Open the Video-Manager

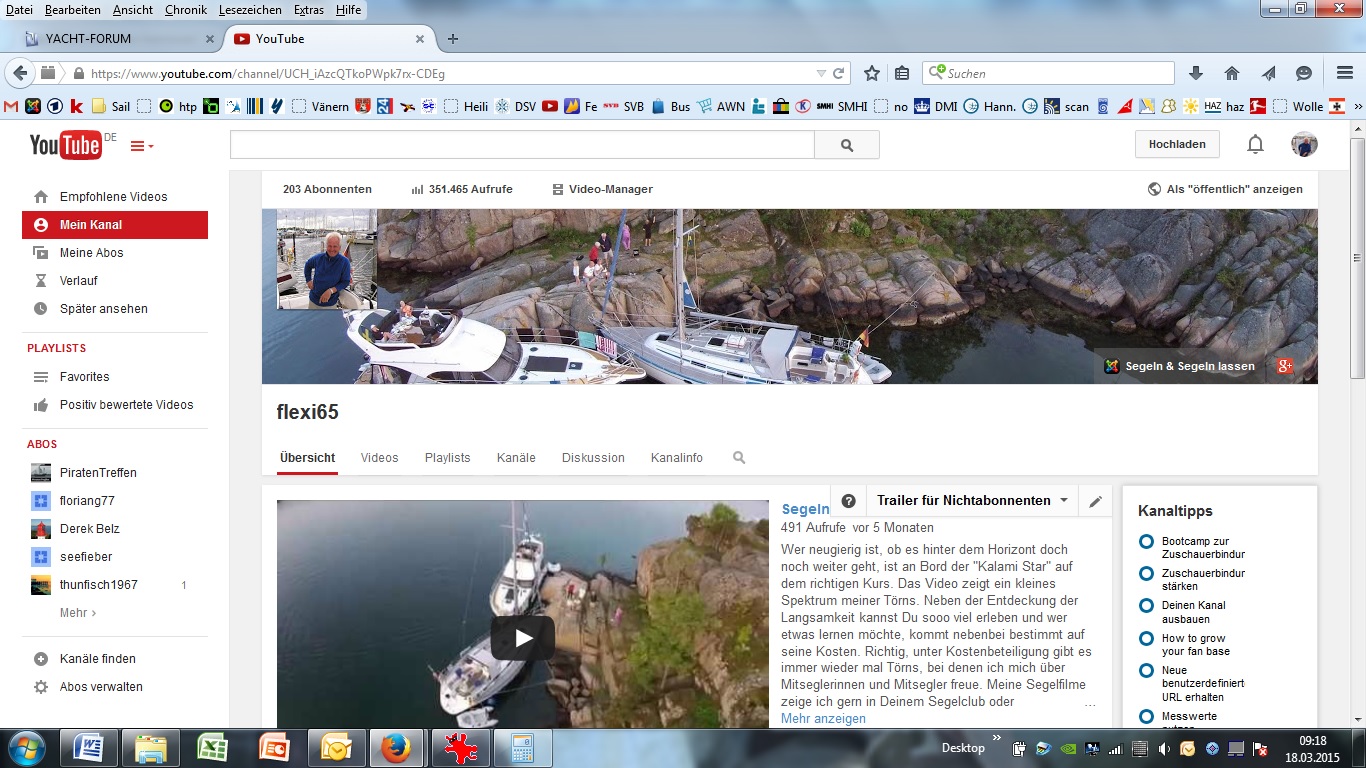point(602,189)
